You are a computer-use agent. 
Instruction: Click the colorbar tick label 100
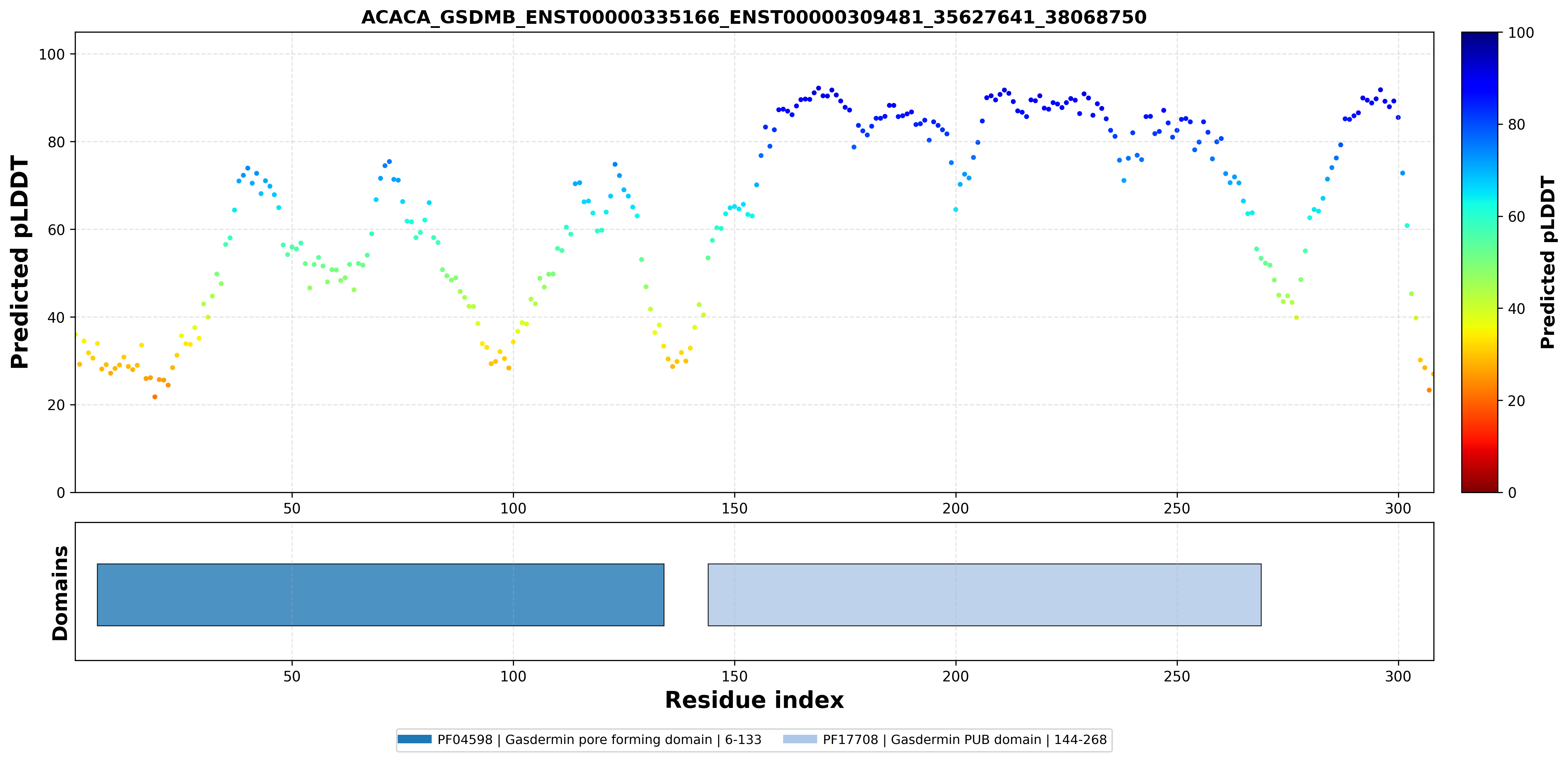tap(1520, 33)
